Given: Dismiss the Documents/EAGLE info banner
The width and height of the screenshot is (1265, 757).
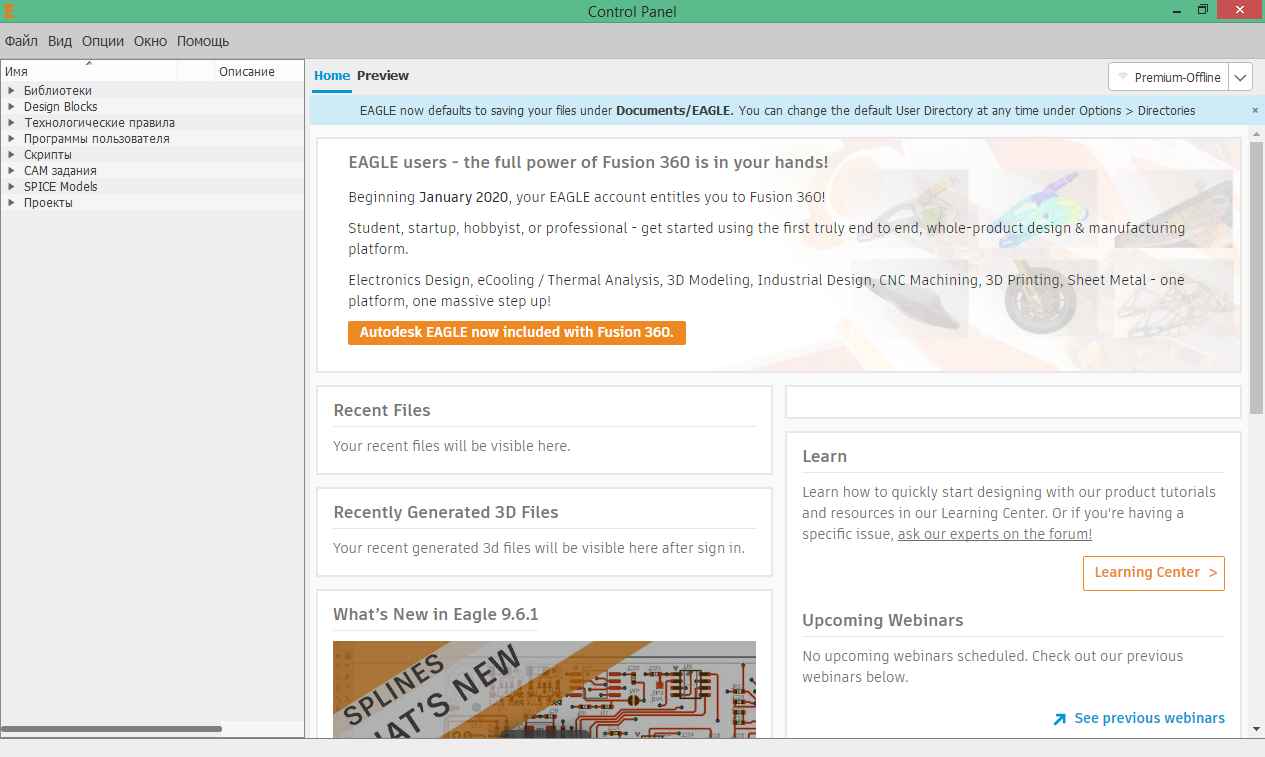Looking at the screenshot, I should pyautogui.click(x=1255, y=110).
